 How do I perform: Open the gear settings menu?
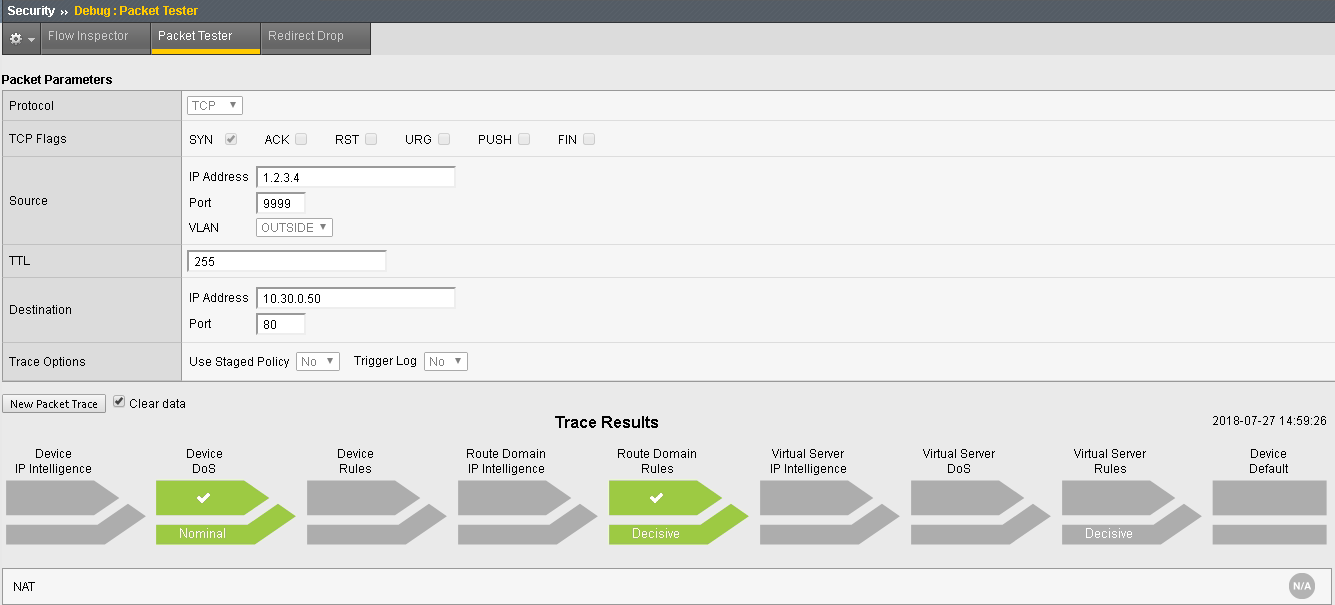point(21,38)
